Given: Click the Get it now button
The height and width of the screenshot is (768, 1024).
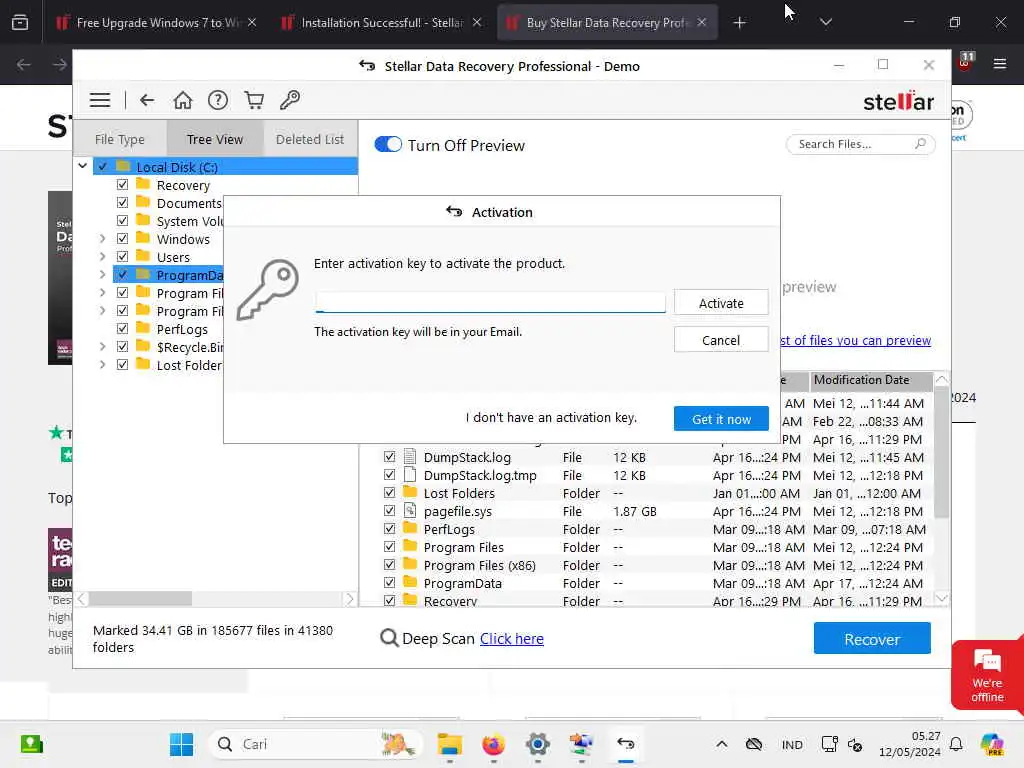Looking at the screenshot, I should (x=721, y=419).
